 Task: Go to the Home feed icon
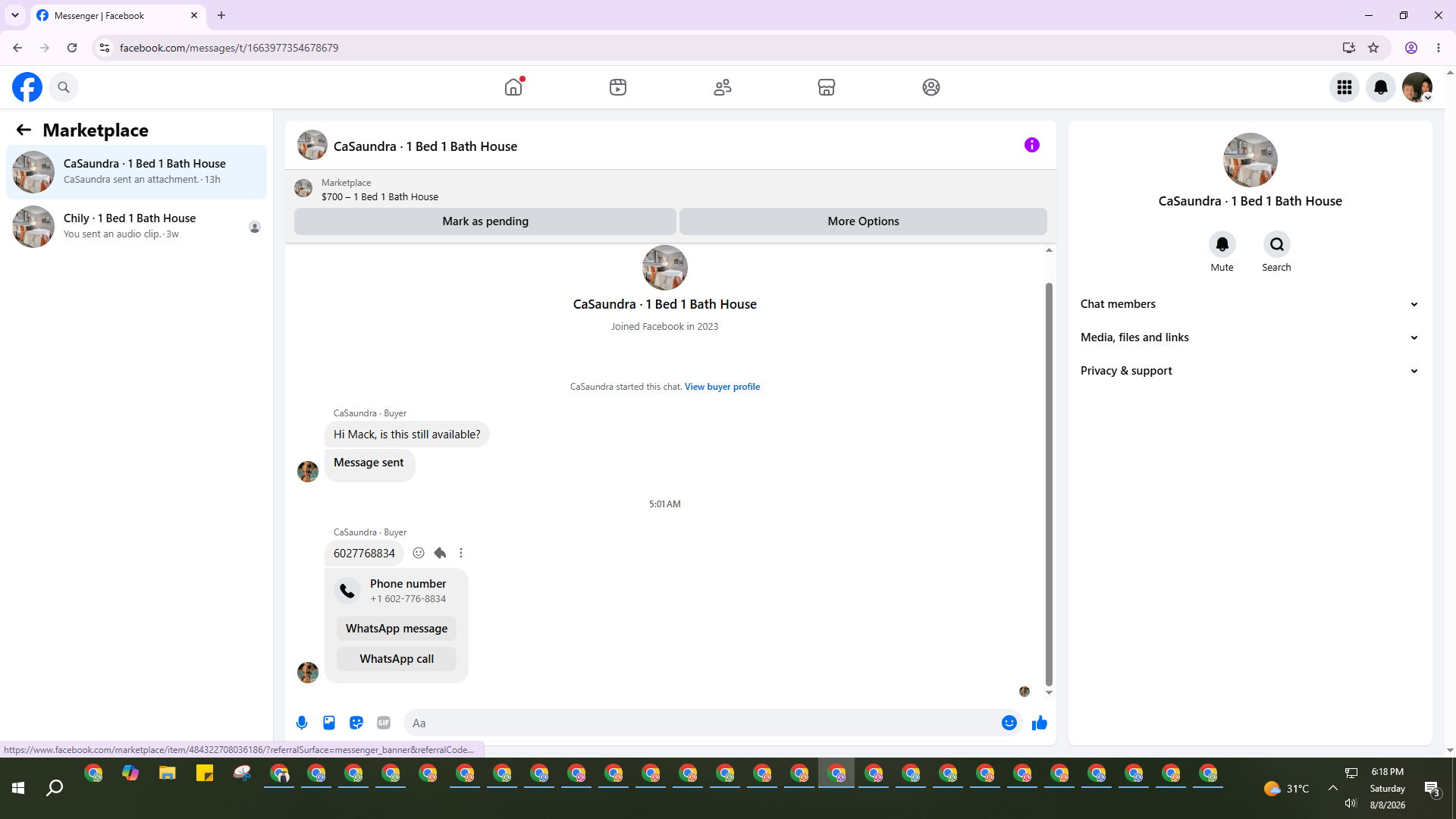pos(513,87)
